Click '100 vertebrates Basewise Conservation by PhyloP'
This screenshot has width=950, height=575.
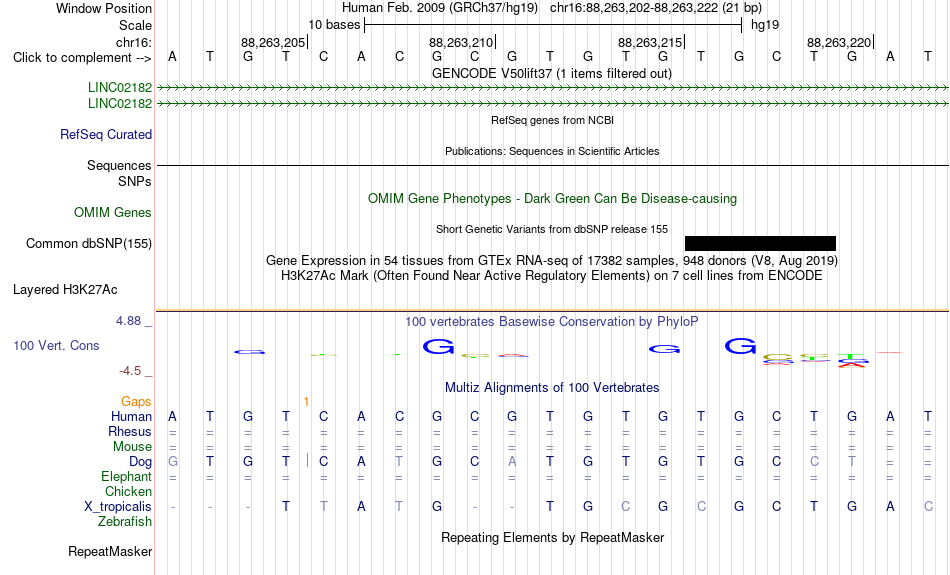click(x=552, y=322)
